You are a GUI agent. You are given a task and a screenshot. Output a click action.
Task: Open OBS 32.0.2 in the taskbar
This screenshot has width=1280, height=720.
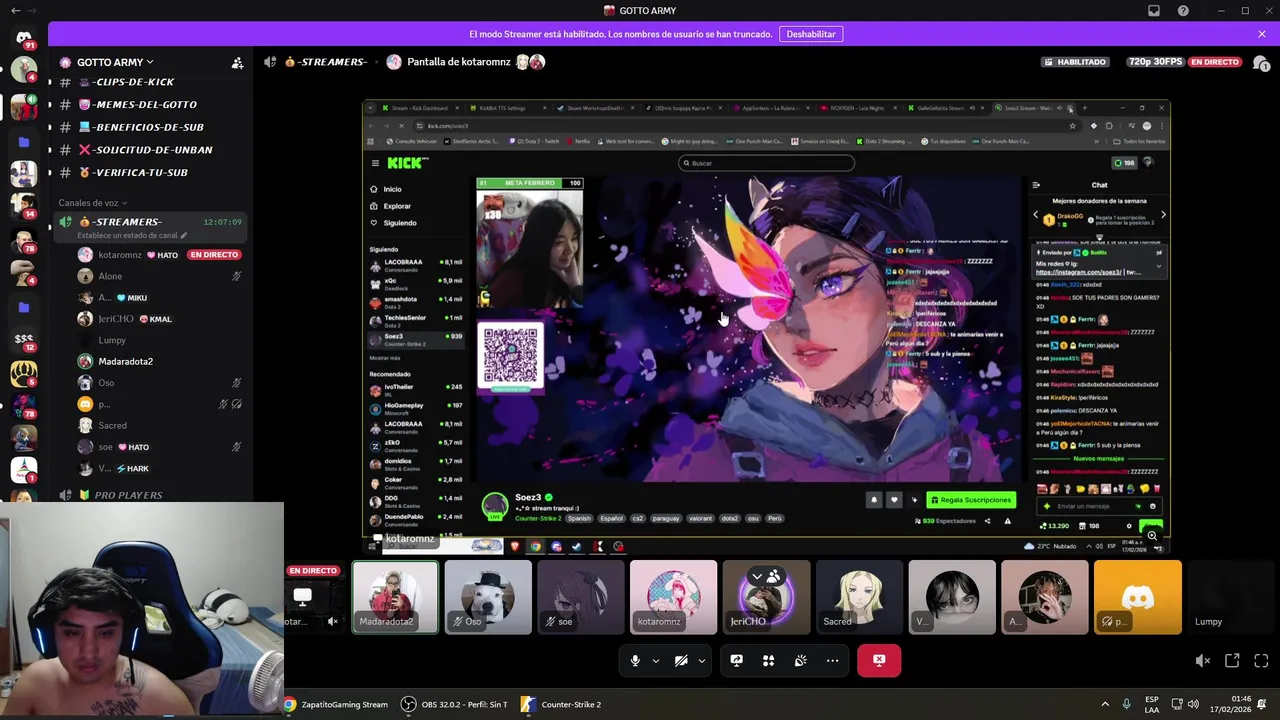[455, 705]
